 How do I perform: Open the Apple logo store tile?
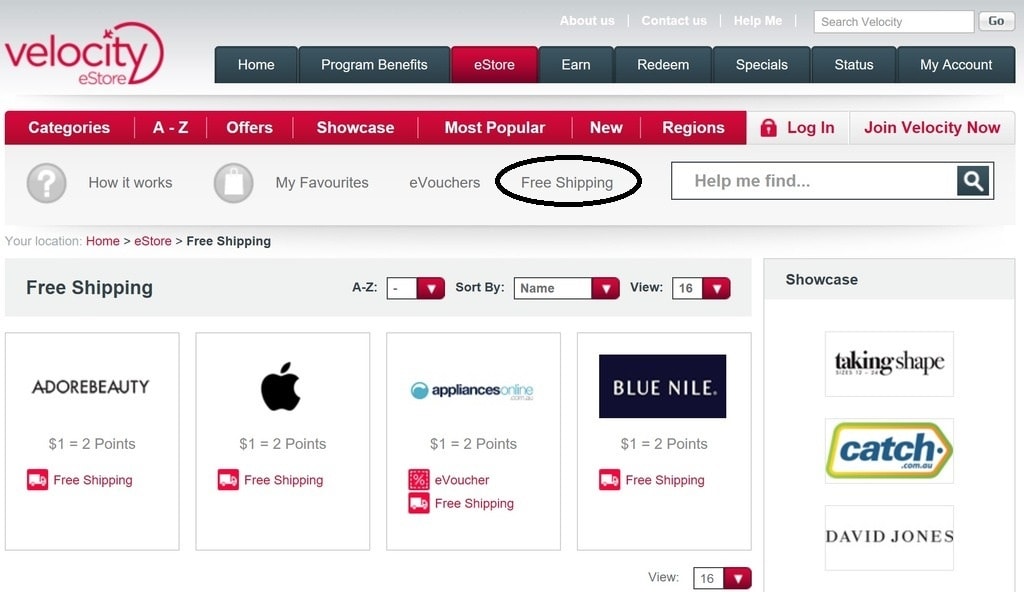pyautogui.click(x=282, y=441)
